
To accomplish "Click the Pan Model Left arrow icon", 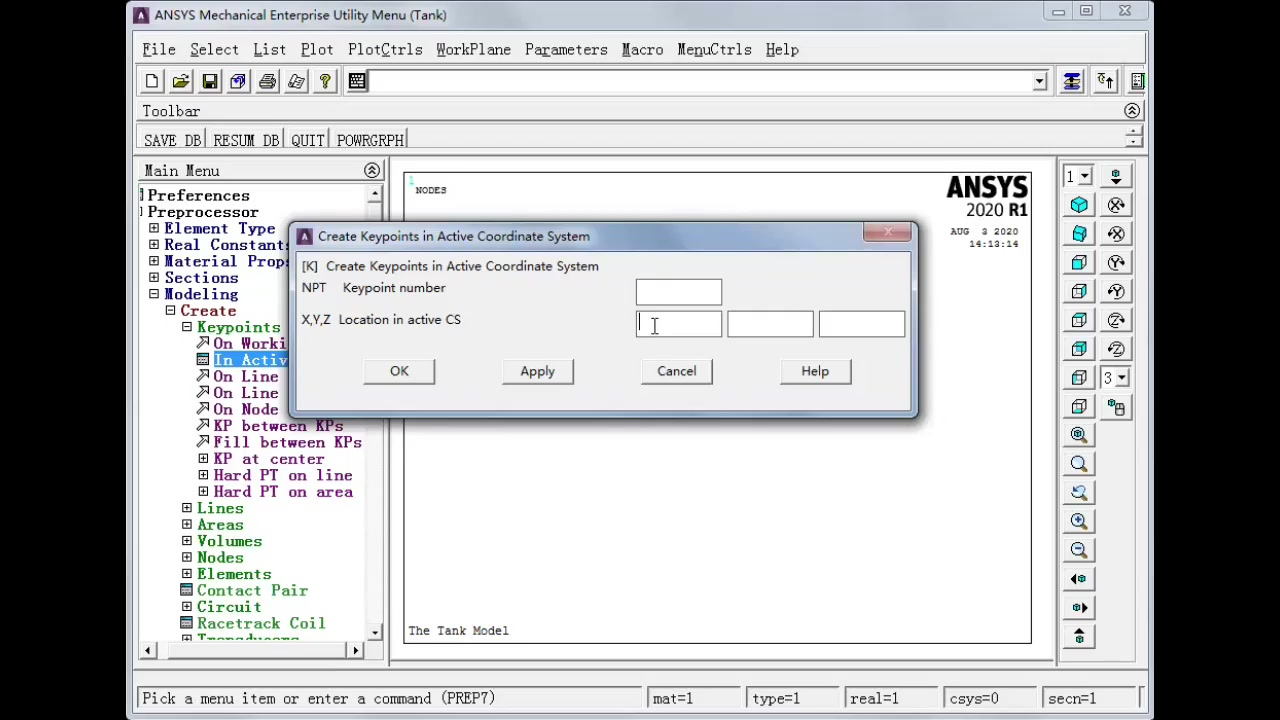I will click(x=1079, y=579).
